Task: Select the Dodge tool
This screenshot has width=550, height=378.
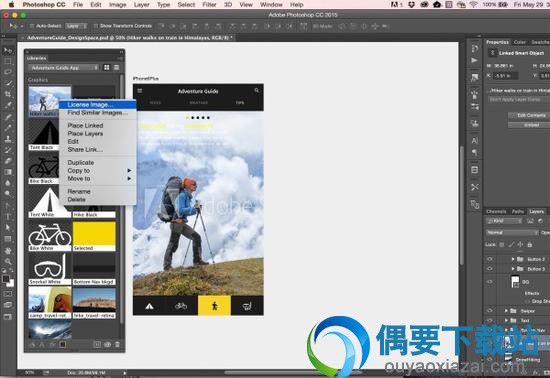Action: pyautogui.click(x=7, y=194)
